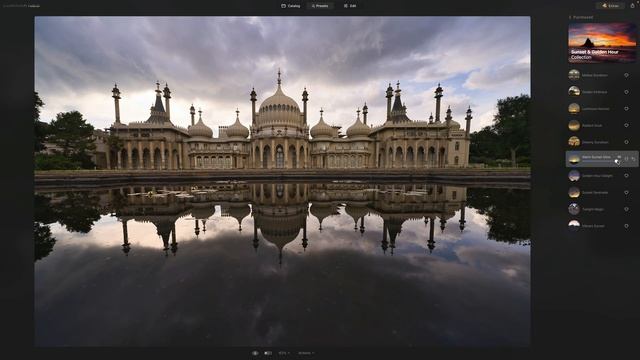Image resolution: width=640 pixels, height=360 pixels.
Task: Click the before/after compare icon
Action: coord(268,353)
